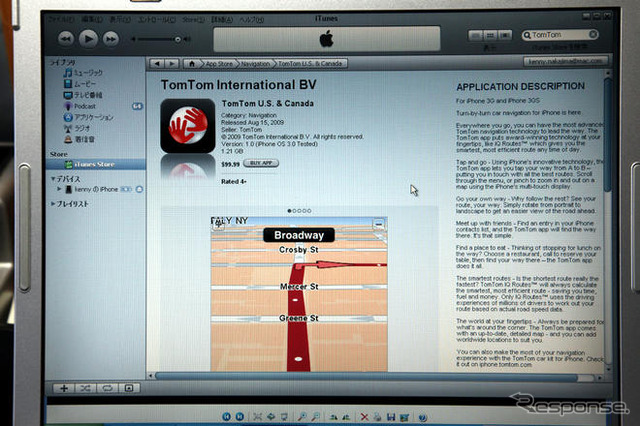Rotate image clockwise in picture viewer

(333, 417)
